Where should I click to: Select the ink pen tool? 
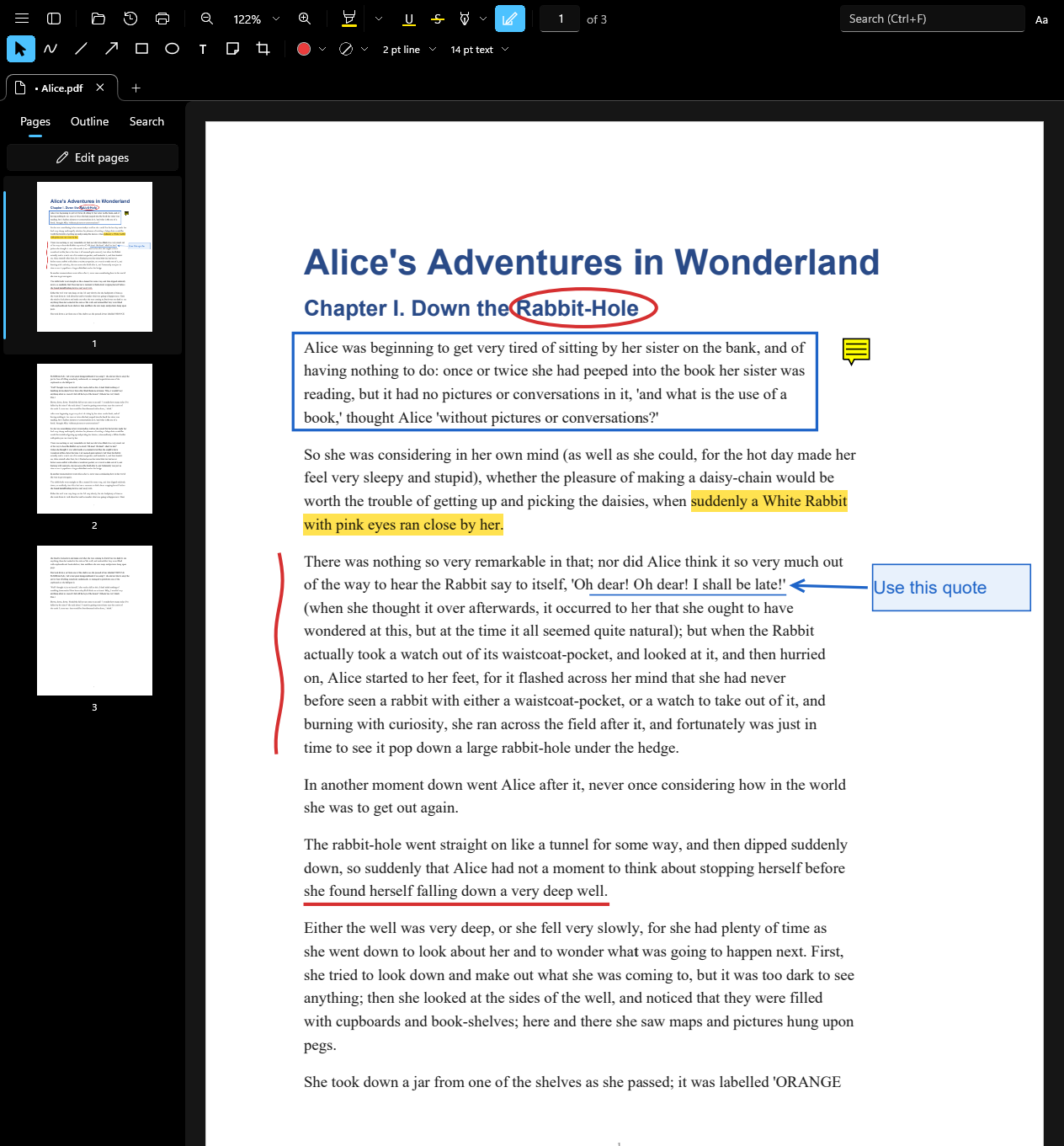point(465,19)
